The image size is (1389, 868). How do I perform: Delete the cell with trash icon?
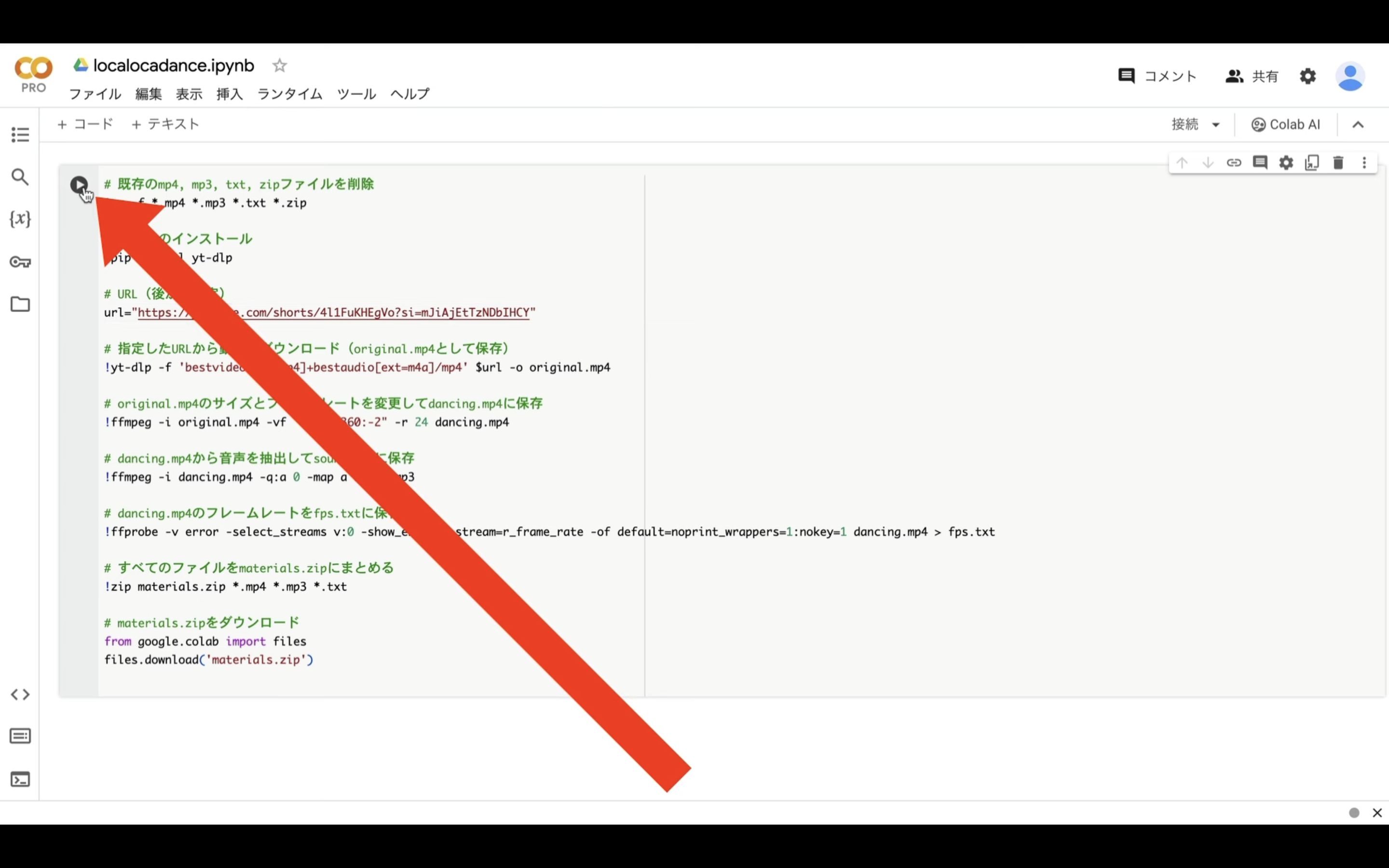(1338, 163)
